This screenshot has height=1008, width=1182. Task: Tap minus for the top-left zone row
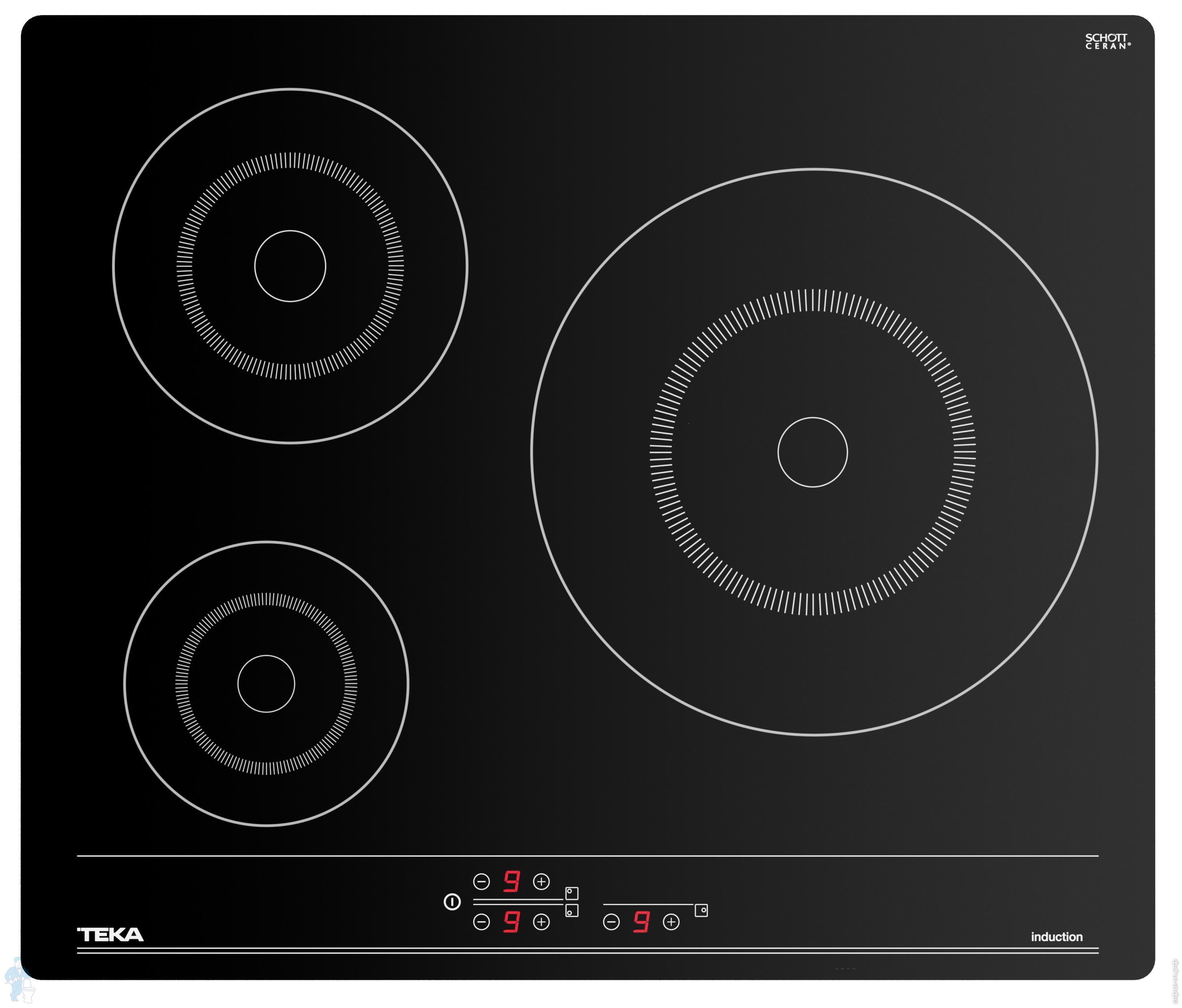coord(482,881)
